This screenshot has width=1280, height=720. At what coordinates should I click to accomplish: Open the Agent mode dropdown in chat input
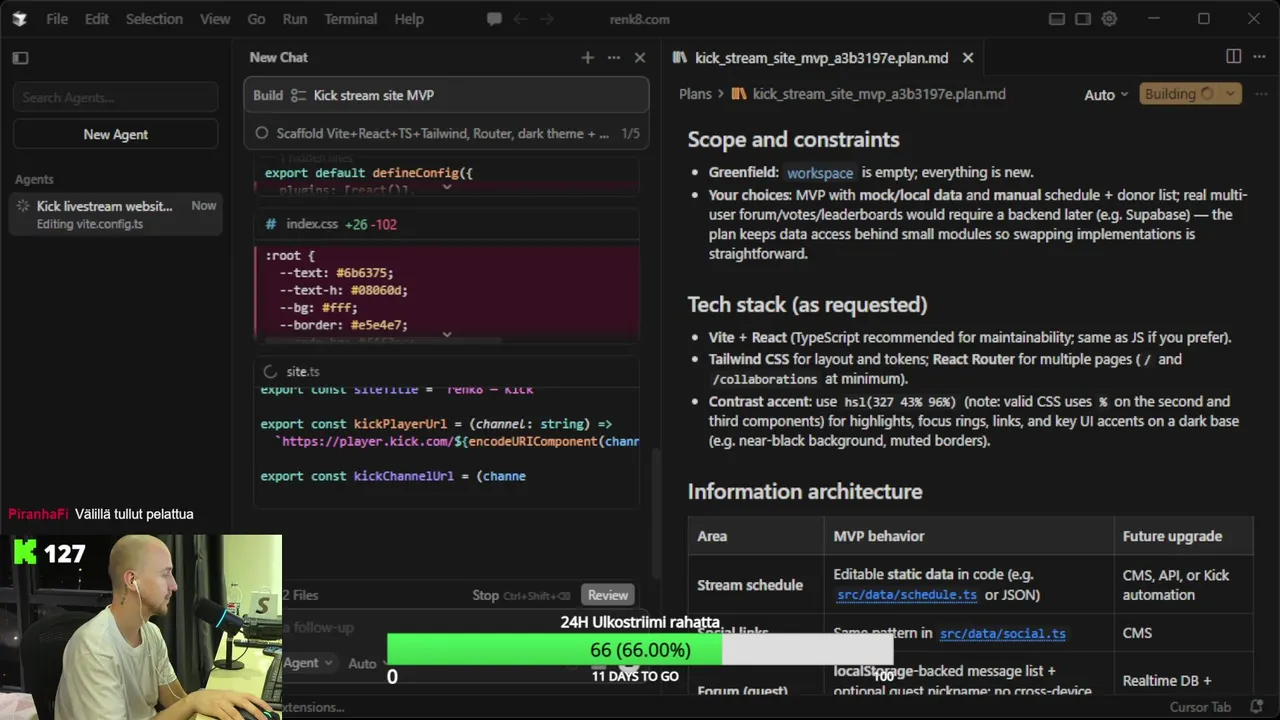pyautogui.click(x=308, y=663)
